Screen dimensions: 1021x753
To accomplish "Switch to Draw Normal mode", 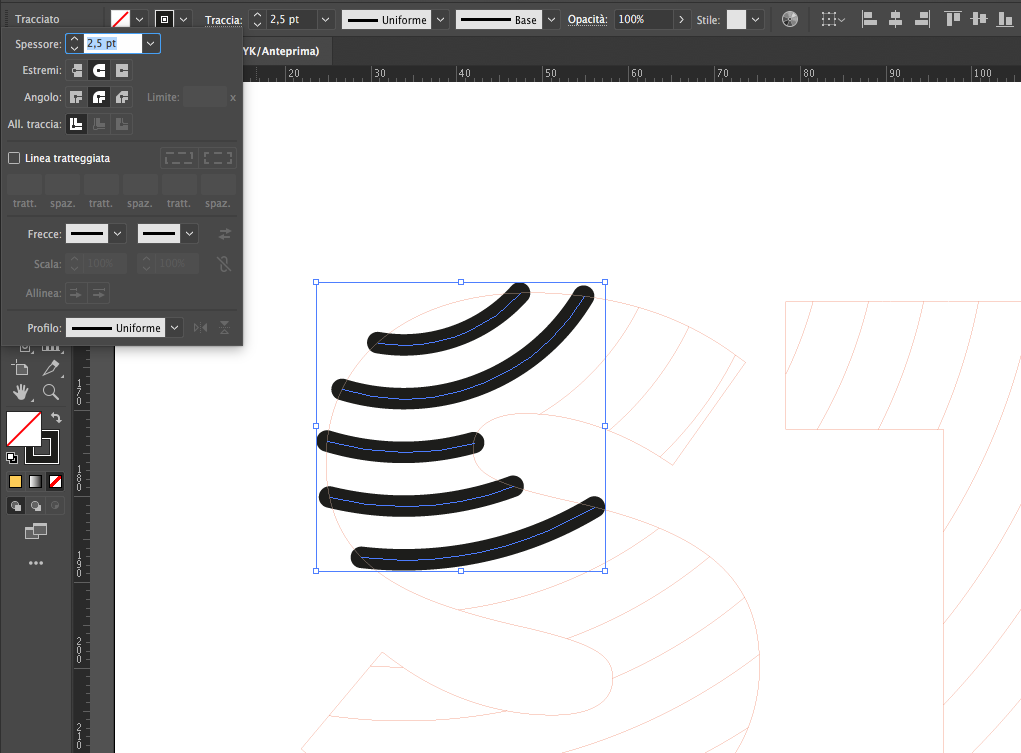I will [x=16, y=505].
